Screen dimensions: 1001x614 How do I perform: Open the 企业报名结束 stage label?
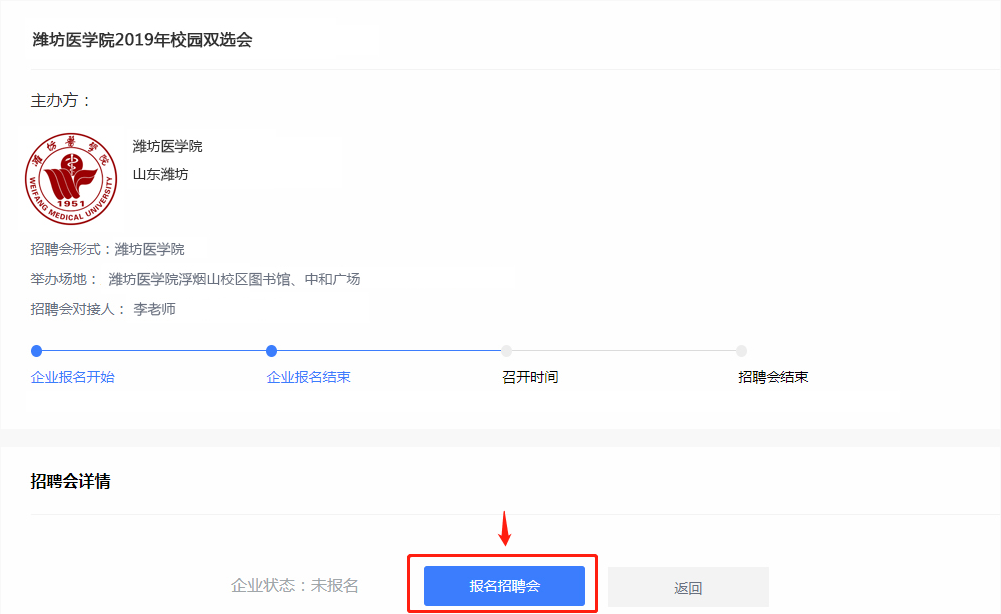[x=308, y=378]
